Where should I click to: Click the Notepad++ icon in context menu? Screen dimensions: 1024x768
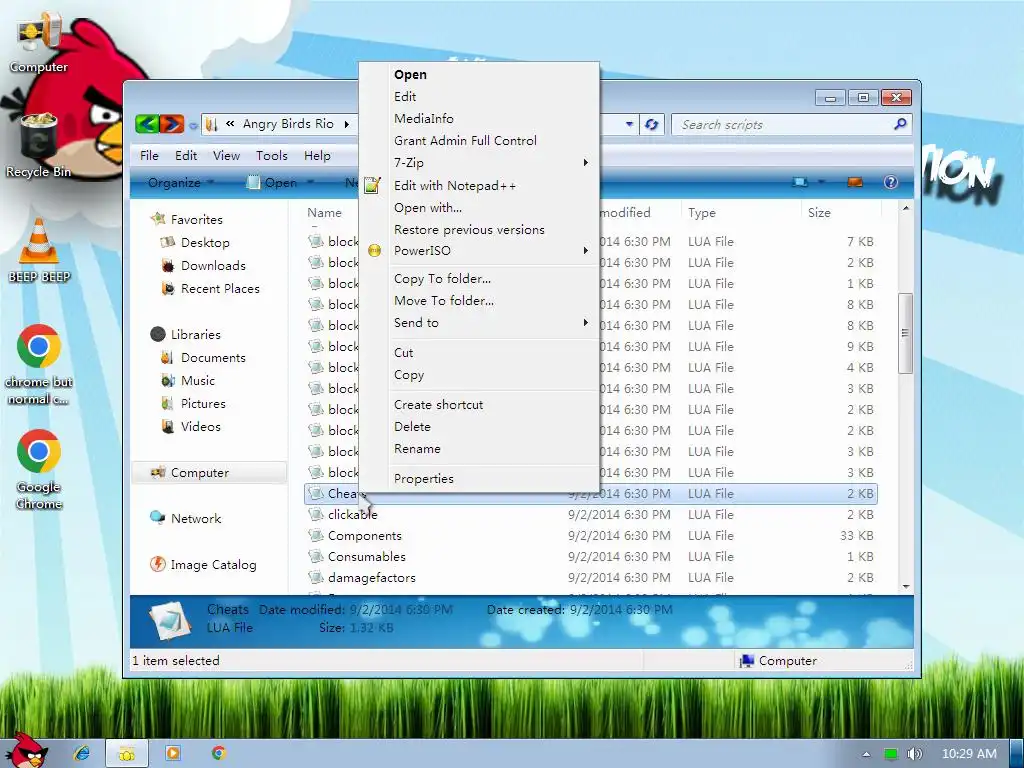372,185
